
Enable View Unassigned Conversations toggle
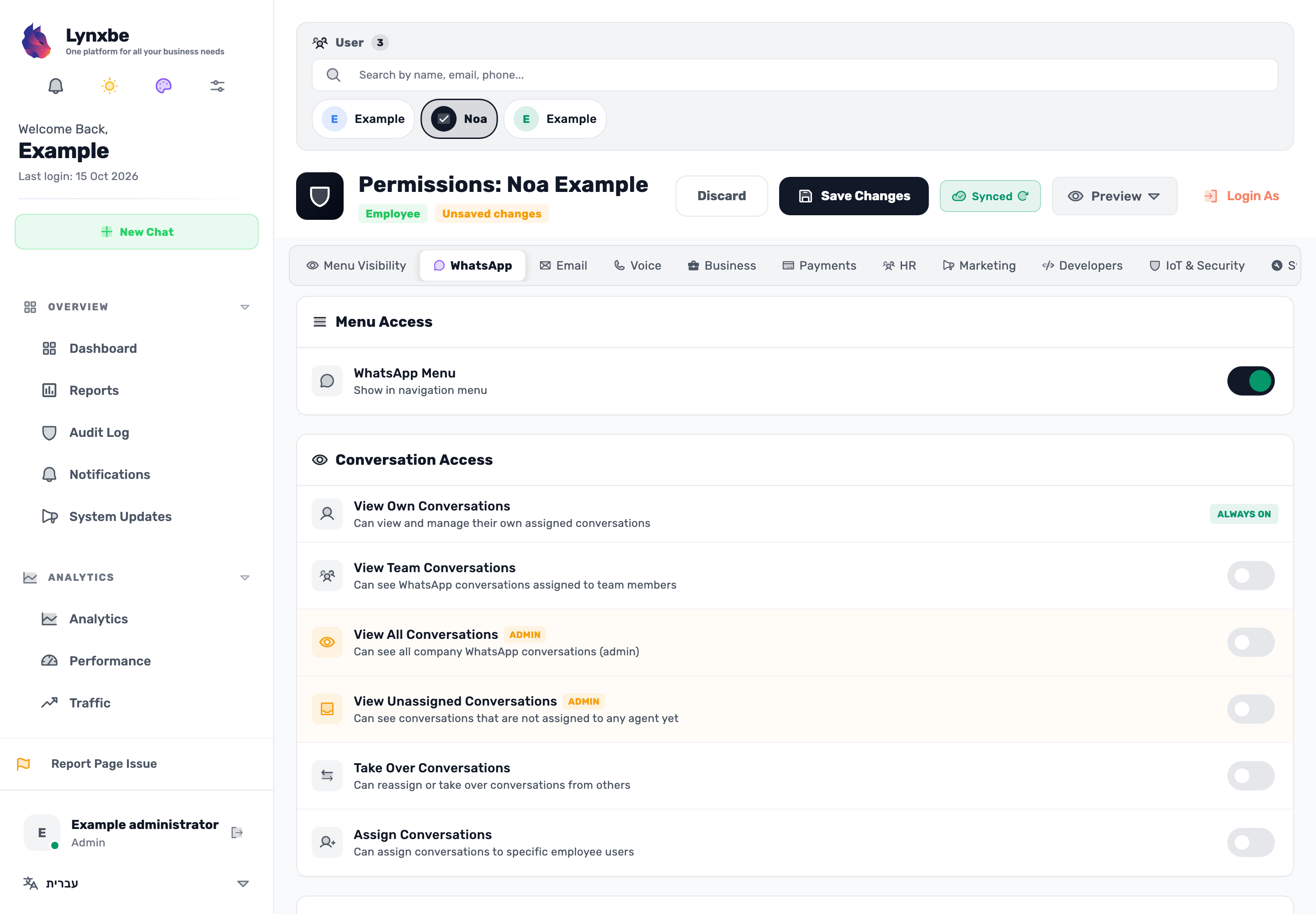pyautogui.click(x=1251, y=709)
